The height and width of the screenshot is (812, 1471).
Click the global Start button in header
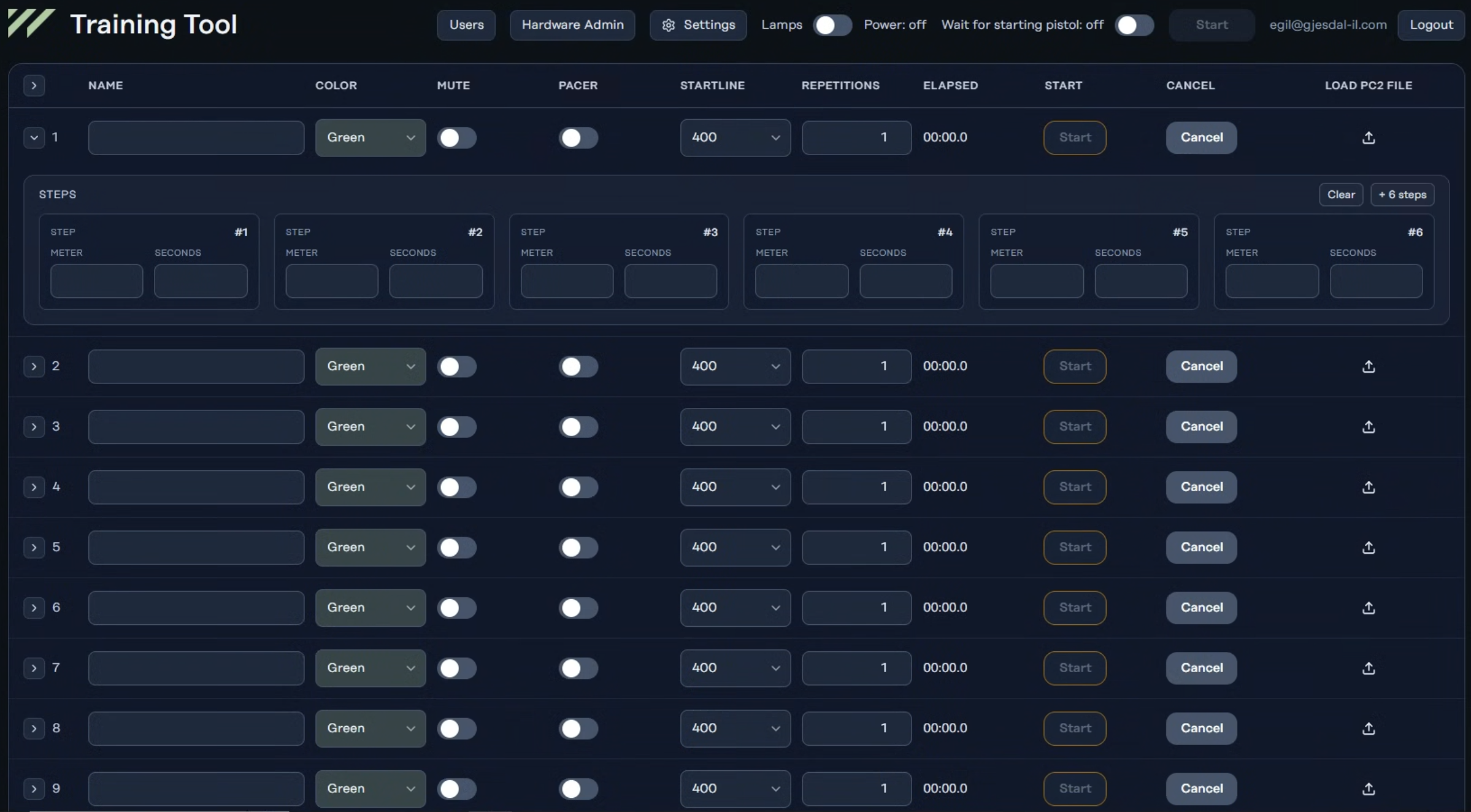point(1212,25)
